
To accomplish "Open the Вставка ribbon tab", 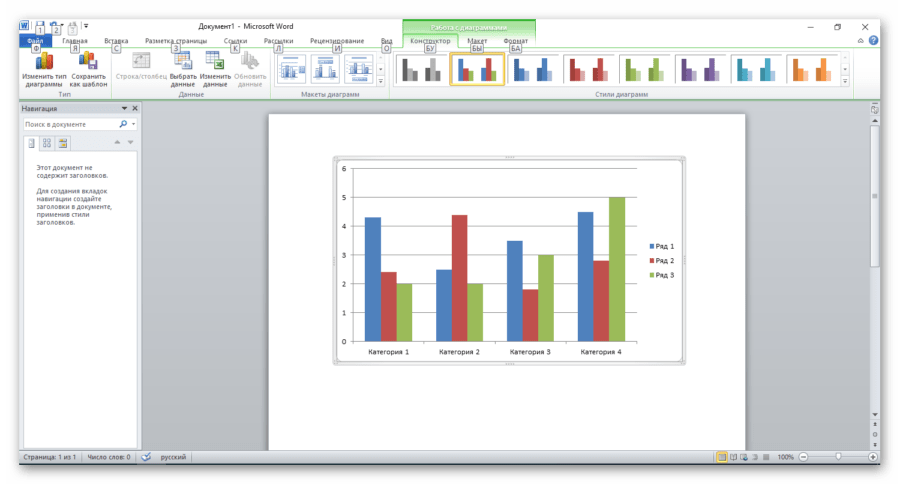I will tap(116, 41).
